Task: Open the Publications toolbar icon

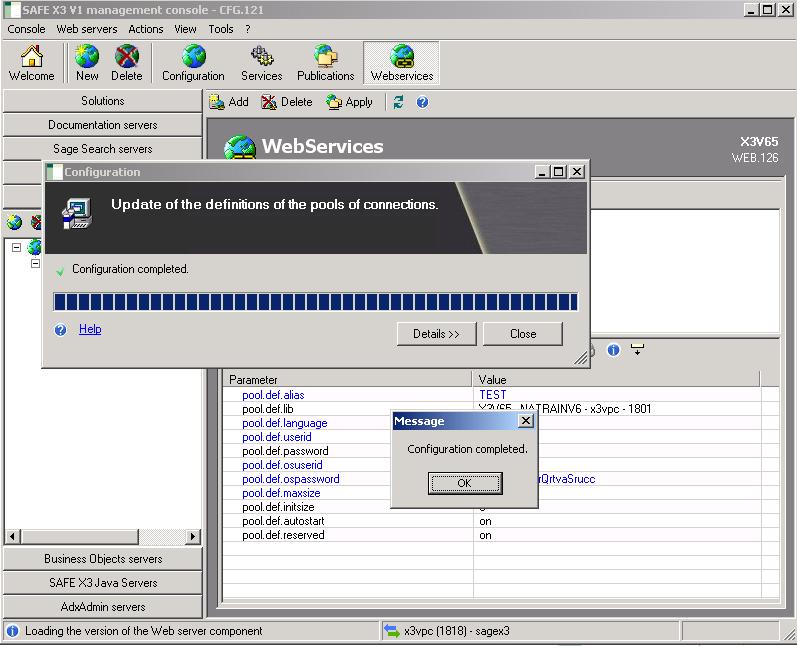Action: click(x=325, y=64)
